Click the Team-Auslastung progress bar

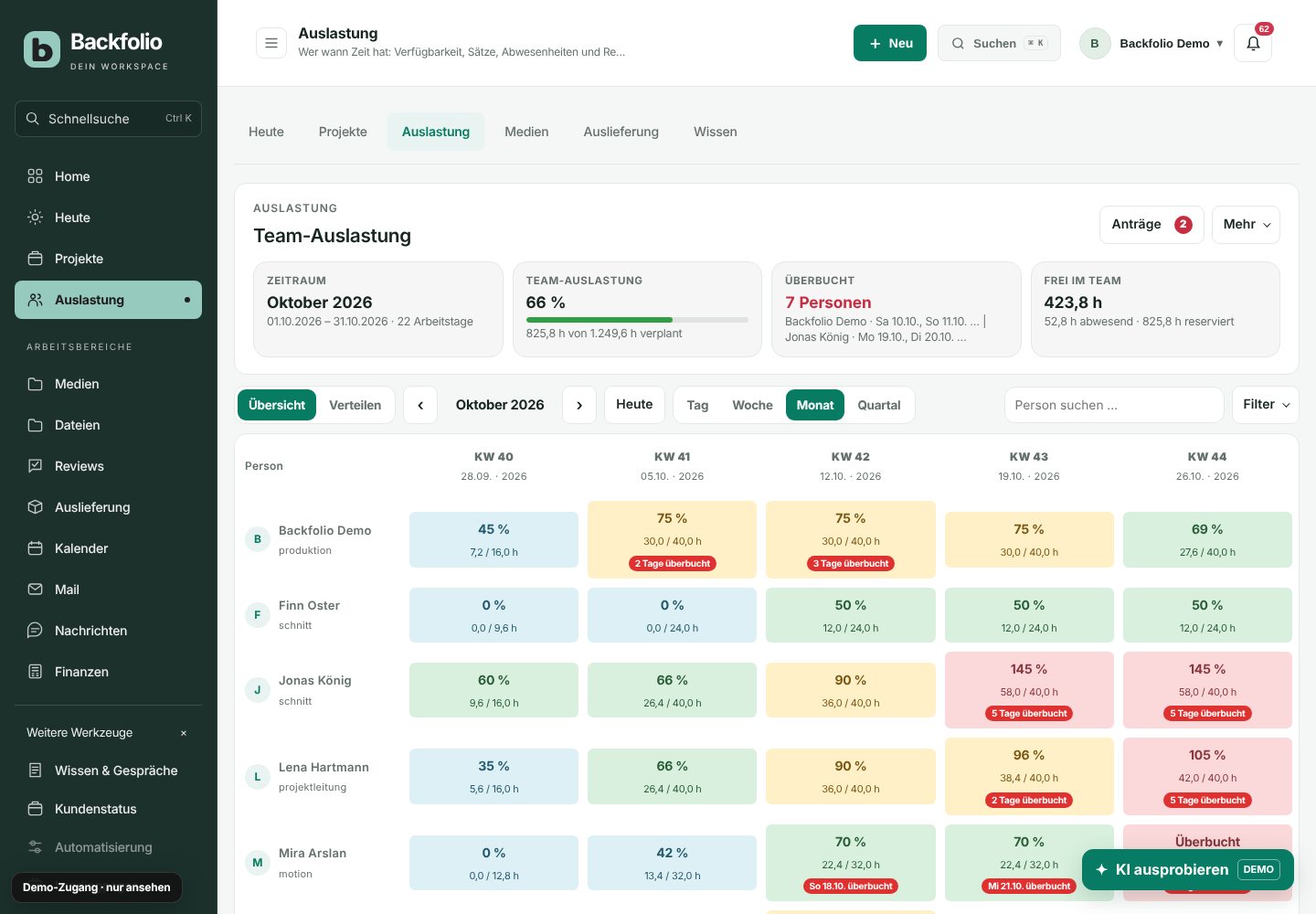pos(637,320)
